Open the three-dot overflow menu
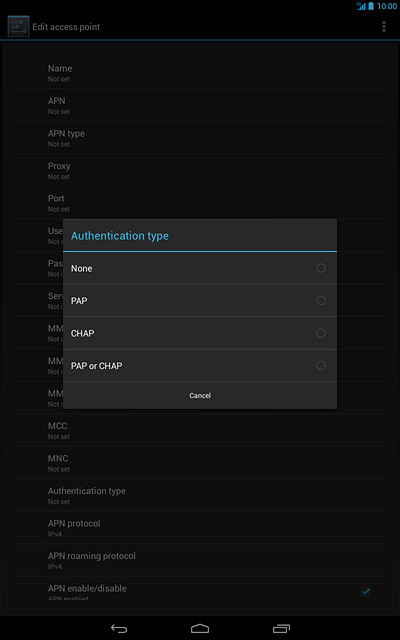 384,27
